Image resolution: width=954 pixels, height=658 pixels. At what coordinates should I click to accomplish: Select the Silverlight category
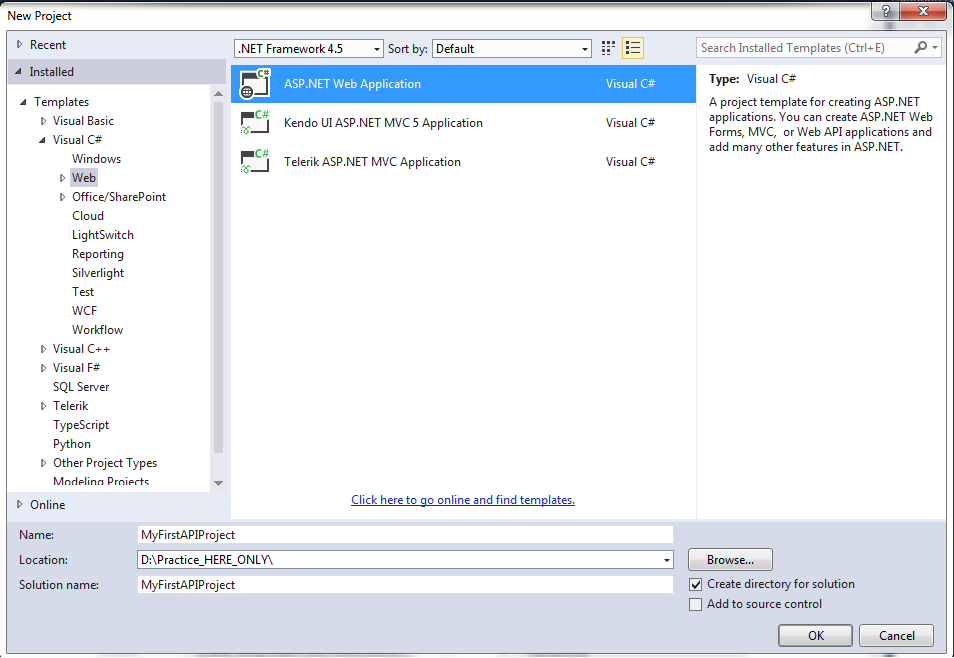tap(98, 273)
